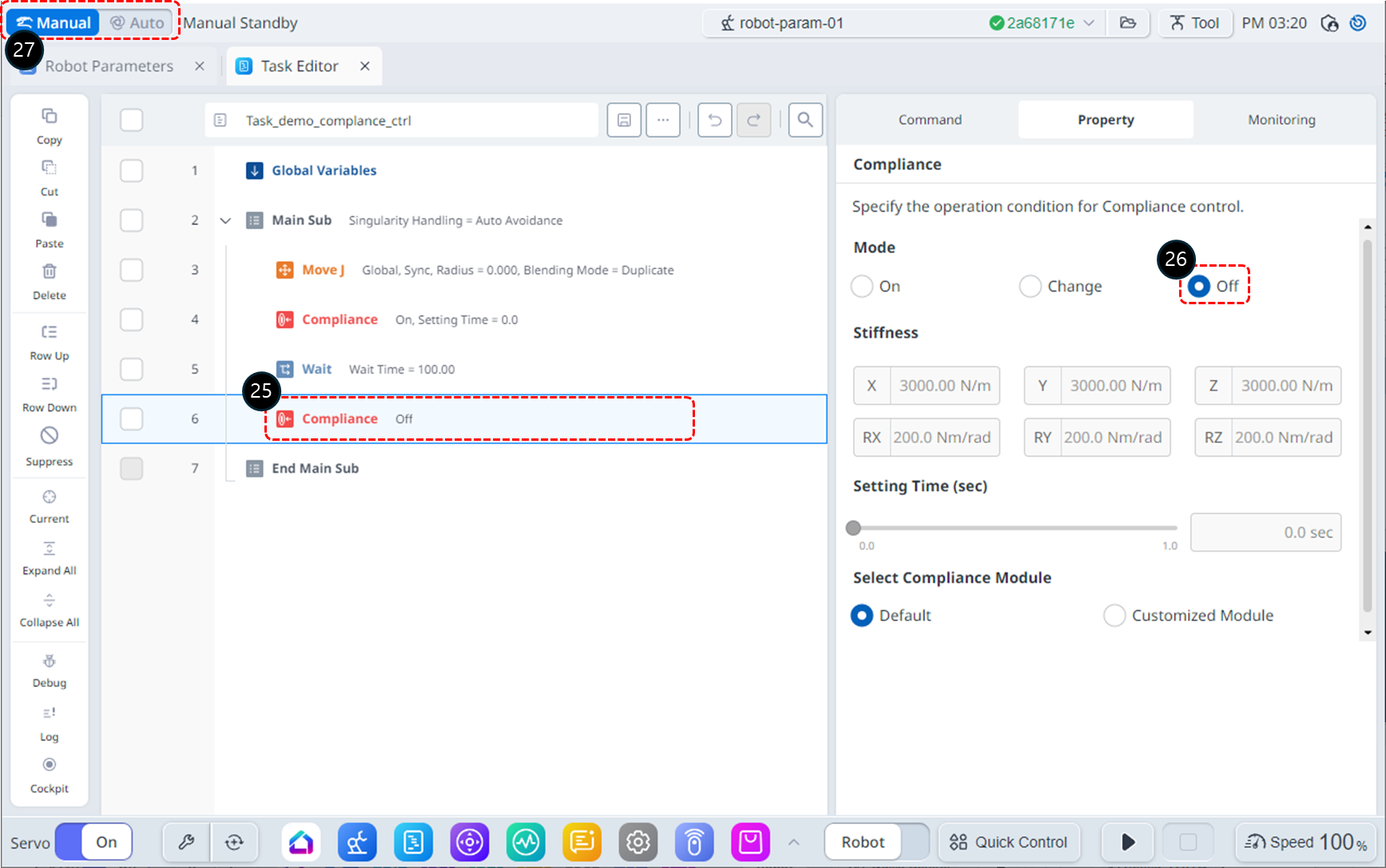This screenshot has height=868, width=1386.
Task: Open the Cockpit icon in sidebar
Action: coord(49,765)
